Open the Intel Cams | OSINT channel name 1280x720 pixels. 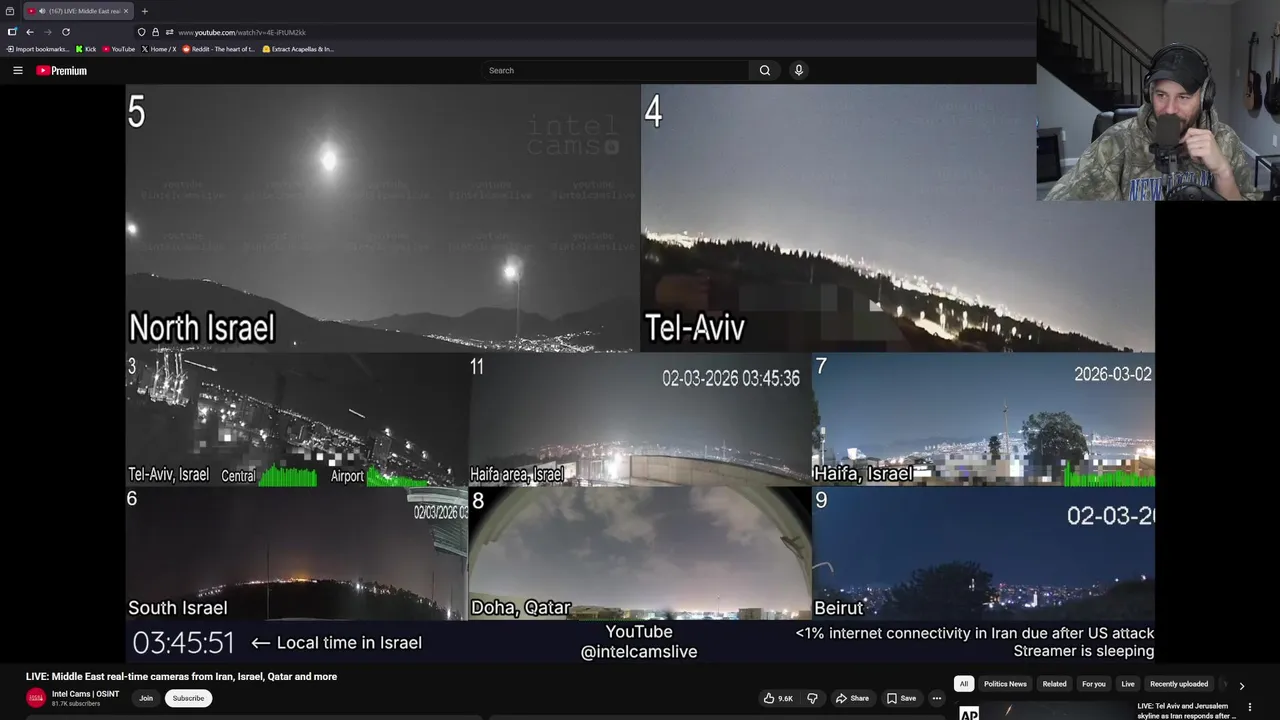pos(85,694)
